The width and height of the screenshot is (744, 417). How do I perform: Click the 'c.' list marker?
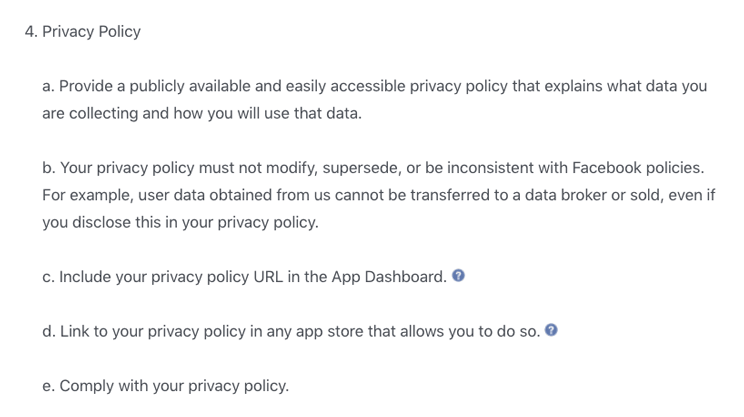[48, 277]
